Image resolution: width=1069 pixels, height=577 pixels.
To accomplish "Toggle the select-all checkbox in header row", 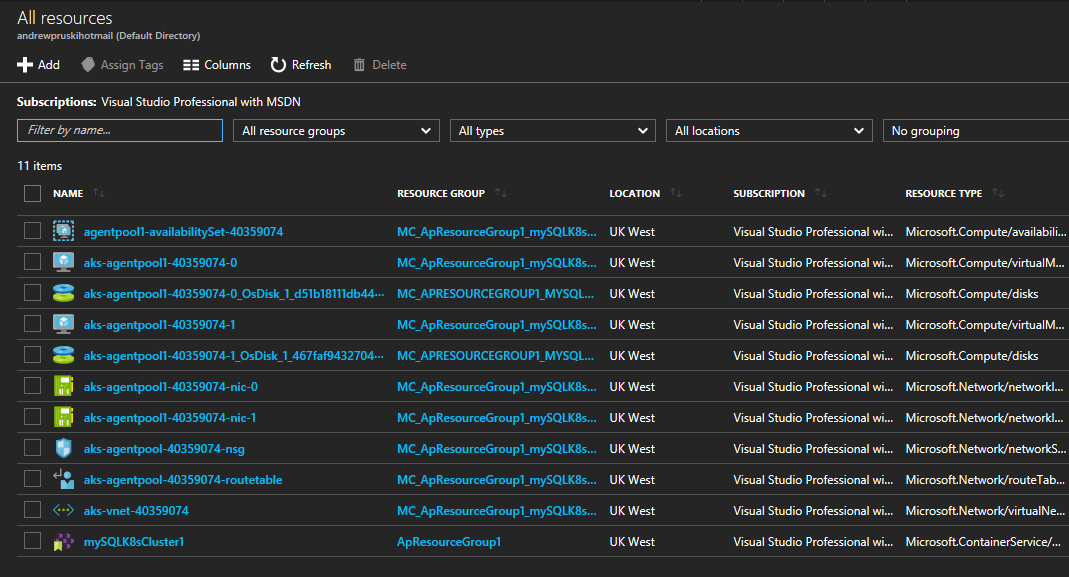I will 32,193.
